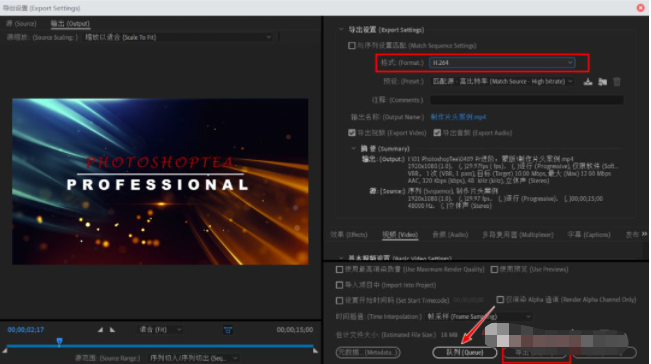Collapse the Export Settings section

341,29
